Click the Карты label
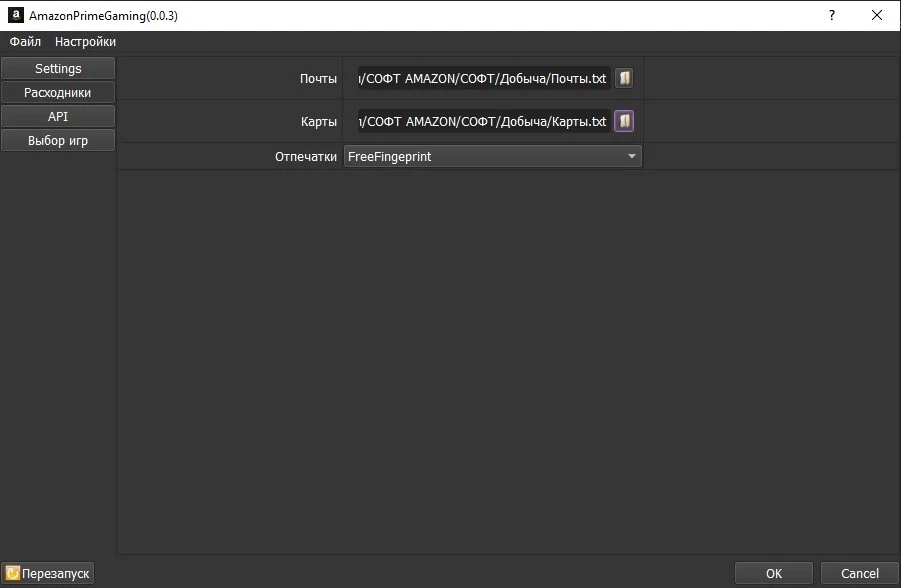This screenshot has height=588, width=901. (x=318, y=122)
